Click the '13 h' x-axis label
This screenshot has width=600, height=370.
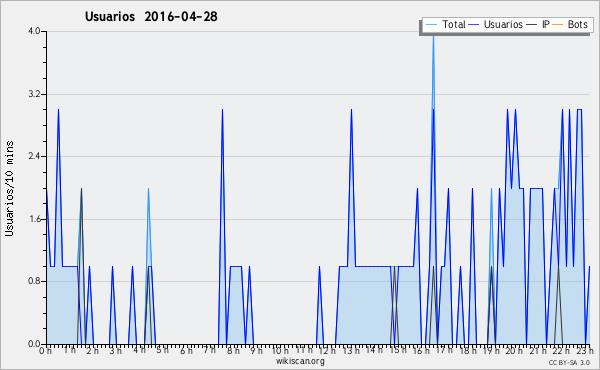click(351, 351)
